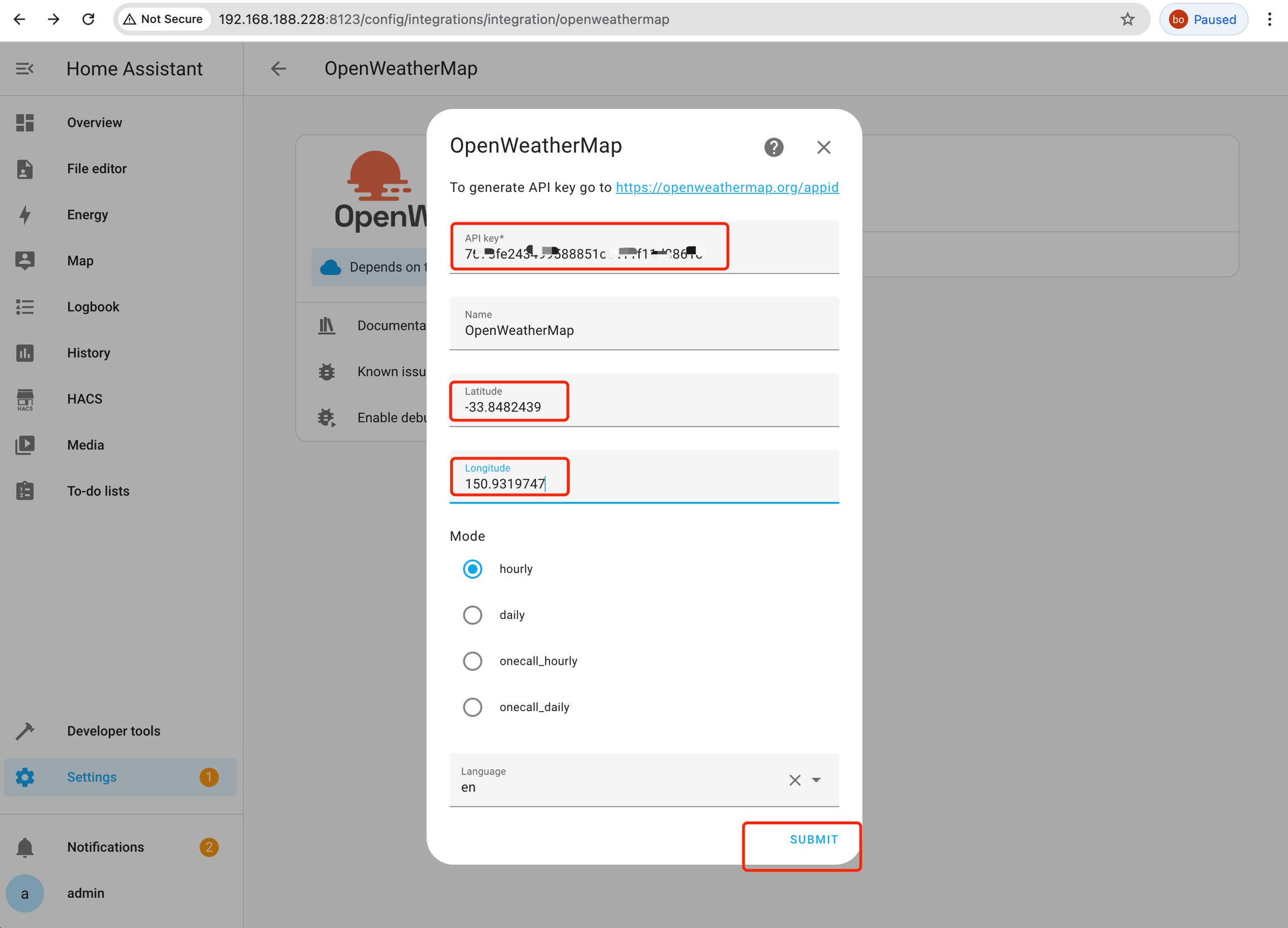Open the Logbook list icon
1288x928 pixels.
(25, 307)
